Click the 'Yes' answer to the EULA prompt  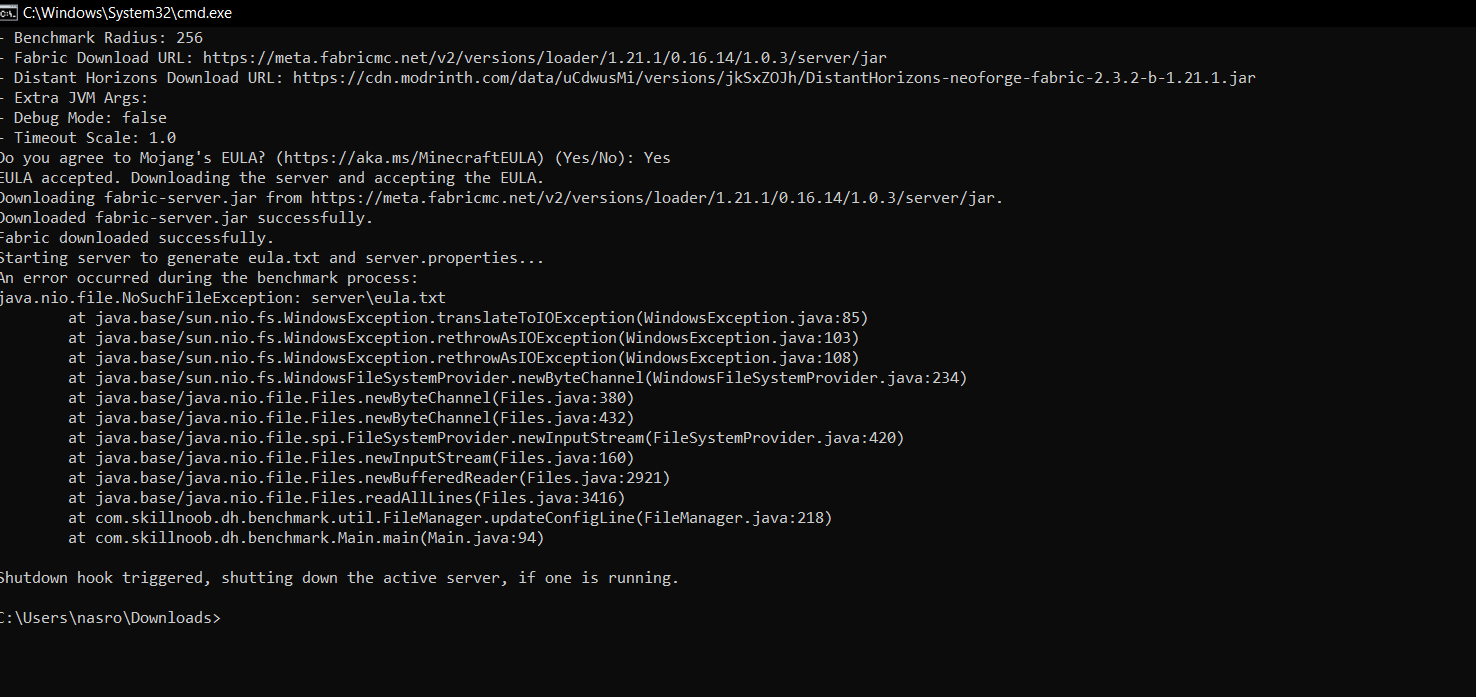657,158
